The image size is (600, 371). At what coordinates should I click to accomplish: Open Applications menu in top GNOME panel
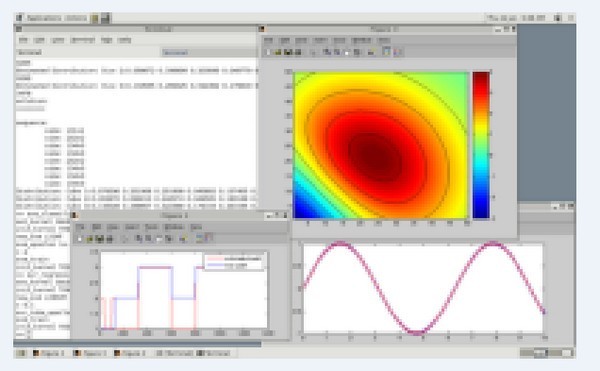pos(44,18)
